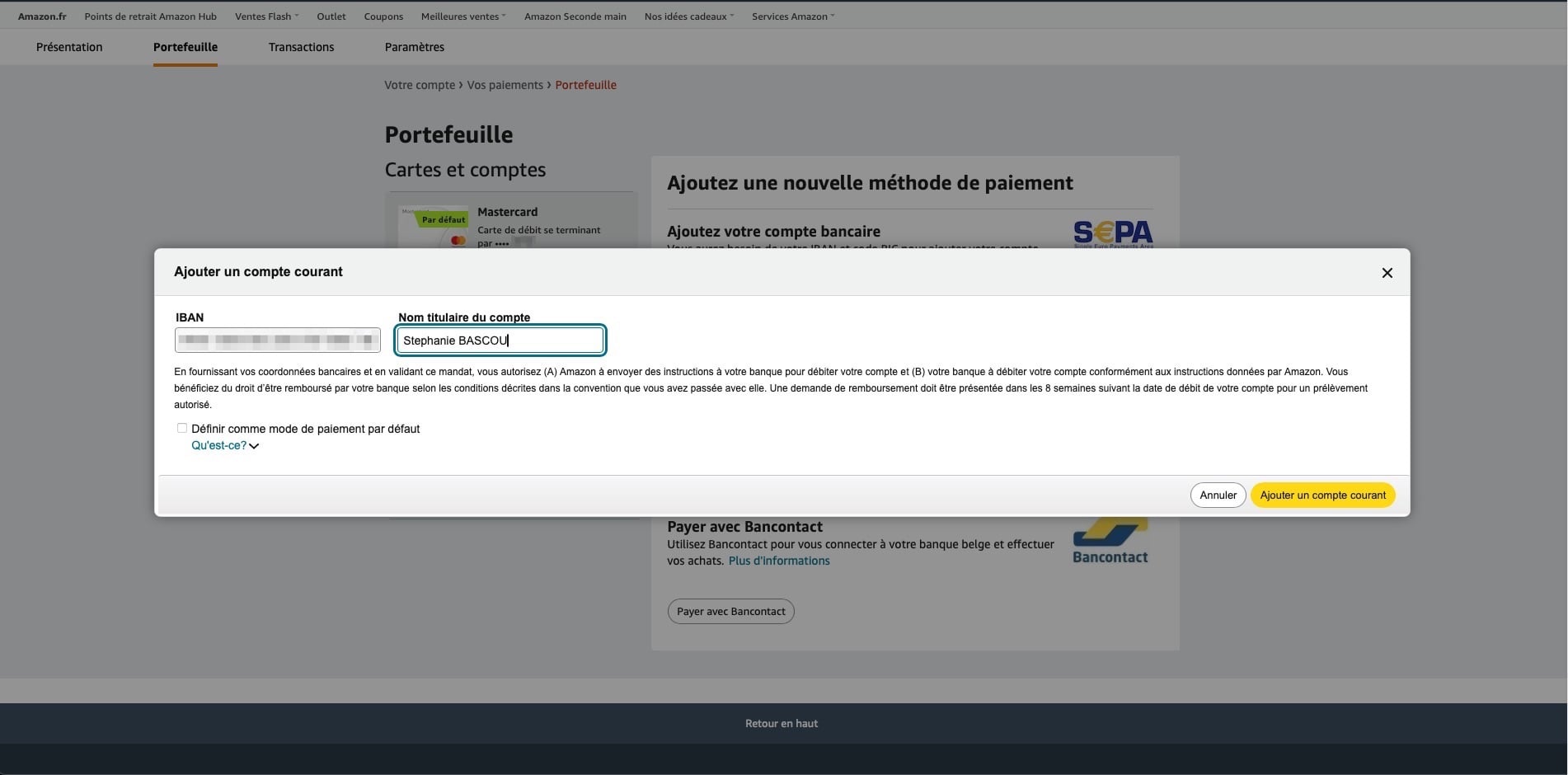Open Services Amazon dropdown
This screenshot has width=1568, height=775.
tap(792, 16)
